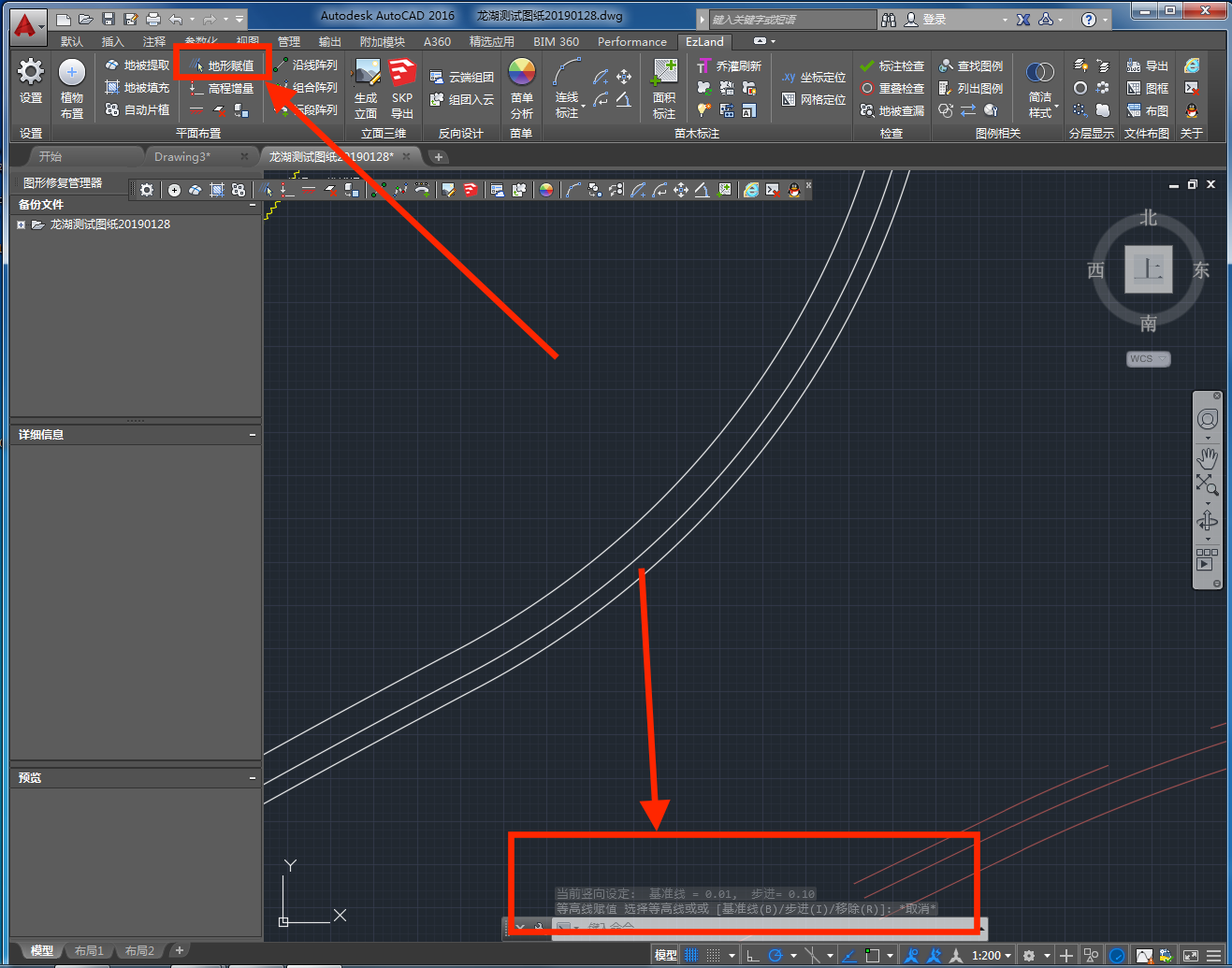Click the new drawing tab plus button

439,156
